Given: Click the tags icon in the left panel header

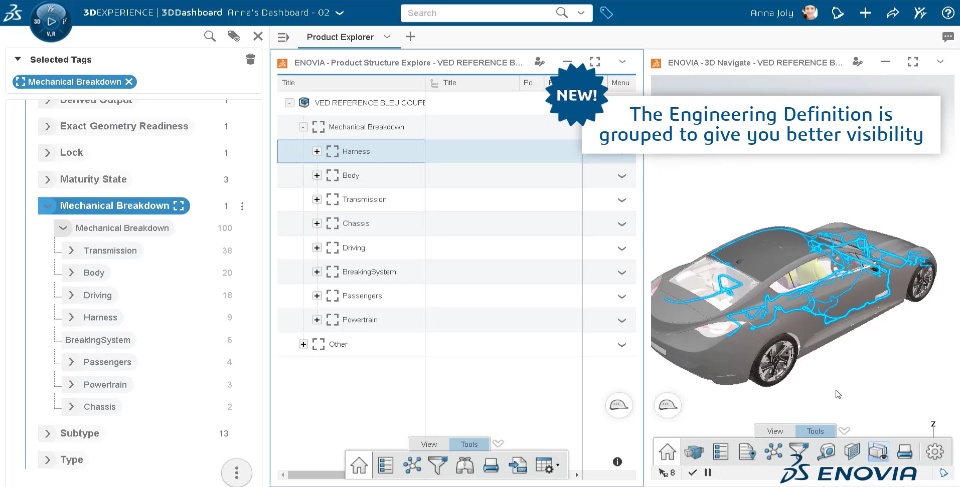Looking at the screenshot, I should (234, 36).
